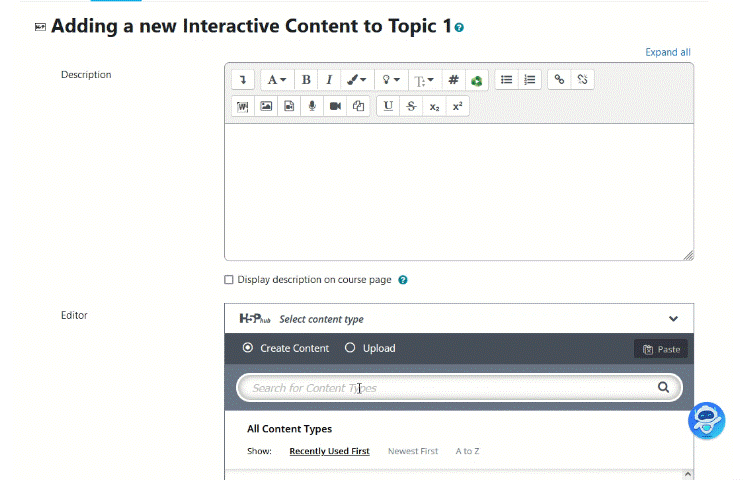Click the Description editor corner grip
This screenshot has height=480, width=756.
[688, 255]
